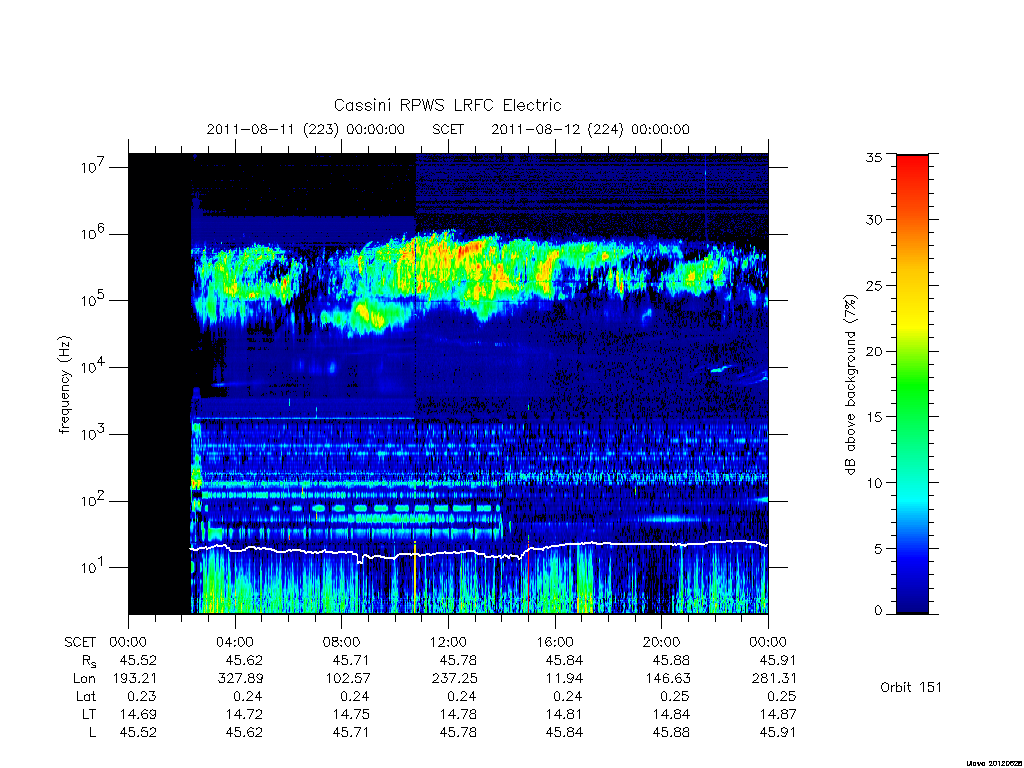
Task: Click the frequency axis label 10^6
Action: (94, 233)
